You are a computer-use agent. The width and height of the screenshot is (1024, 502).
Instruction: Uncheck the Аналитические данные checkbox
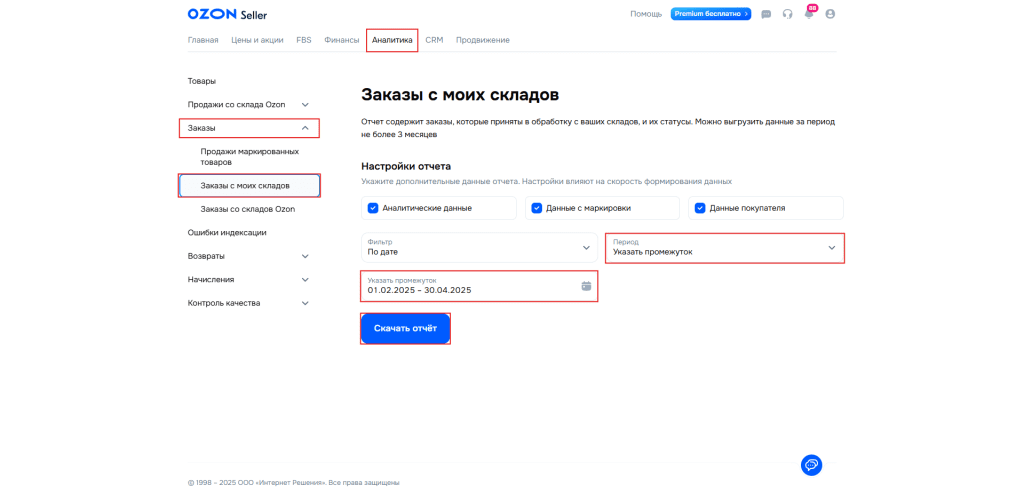click(x=373, y=208)
